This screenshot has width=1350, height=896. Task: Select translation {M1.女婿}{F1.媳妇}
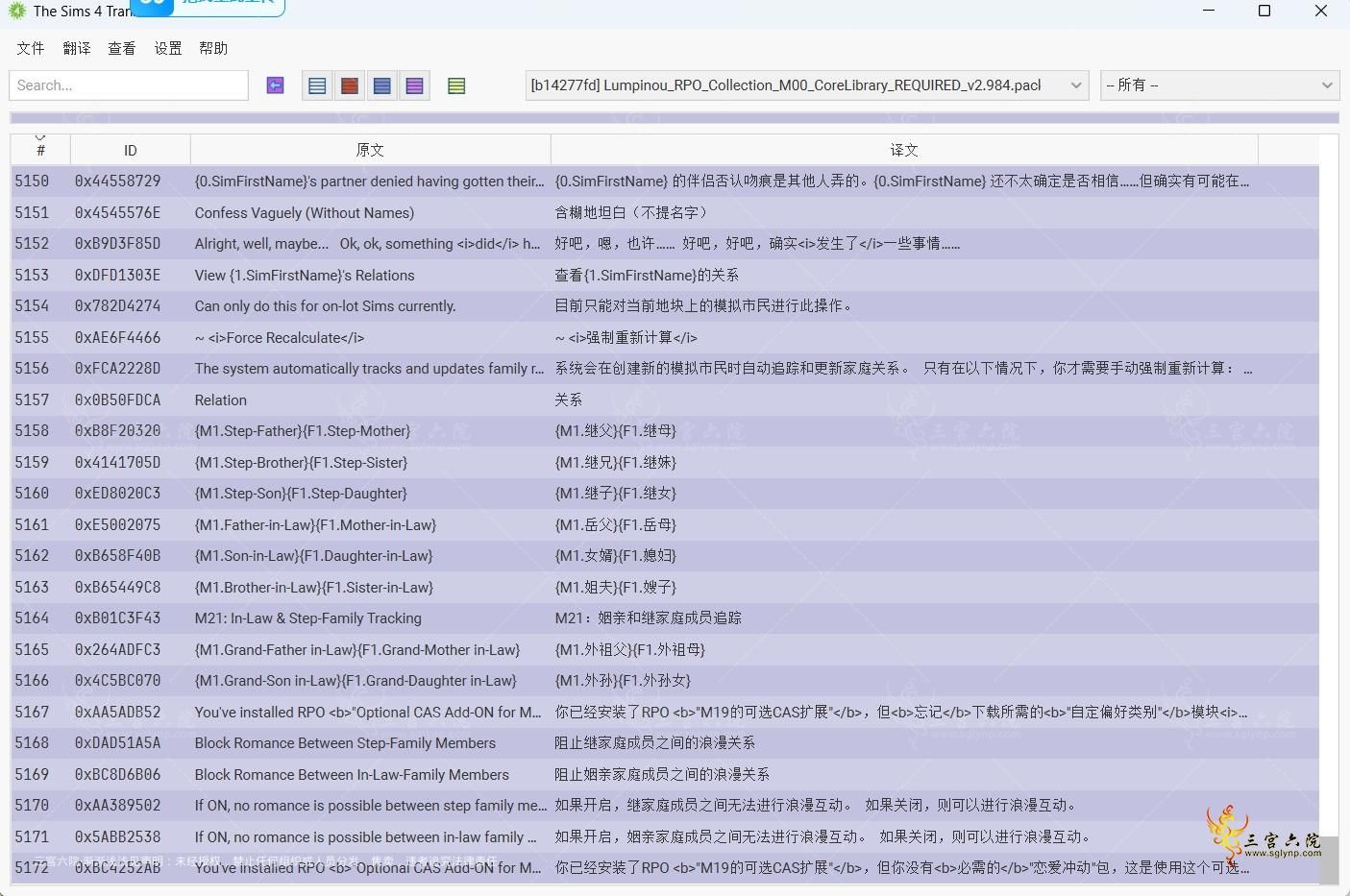click(615, 556)
